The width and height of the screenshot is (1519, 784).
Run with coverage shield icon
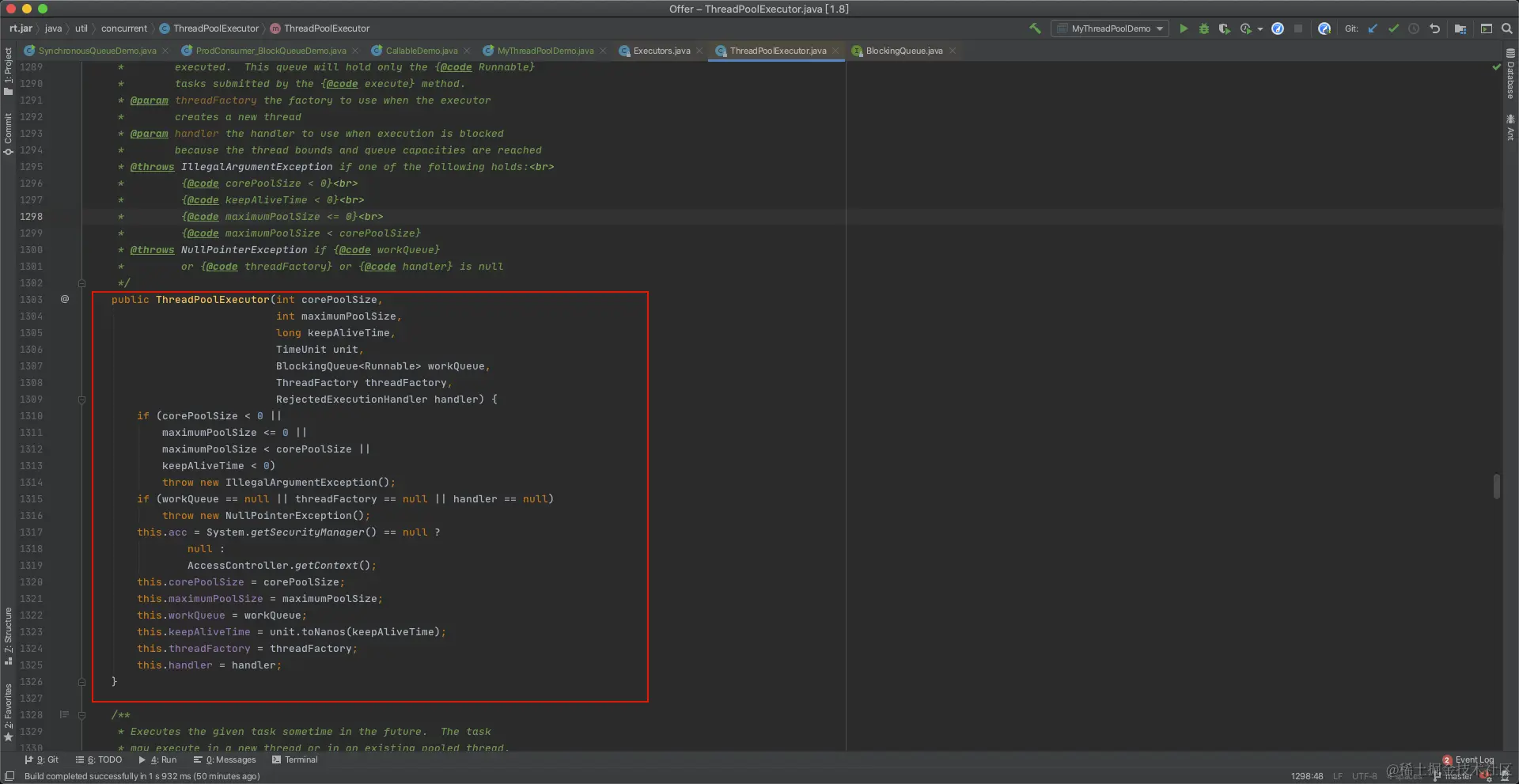tap(1224, 28)
